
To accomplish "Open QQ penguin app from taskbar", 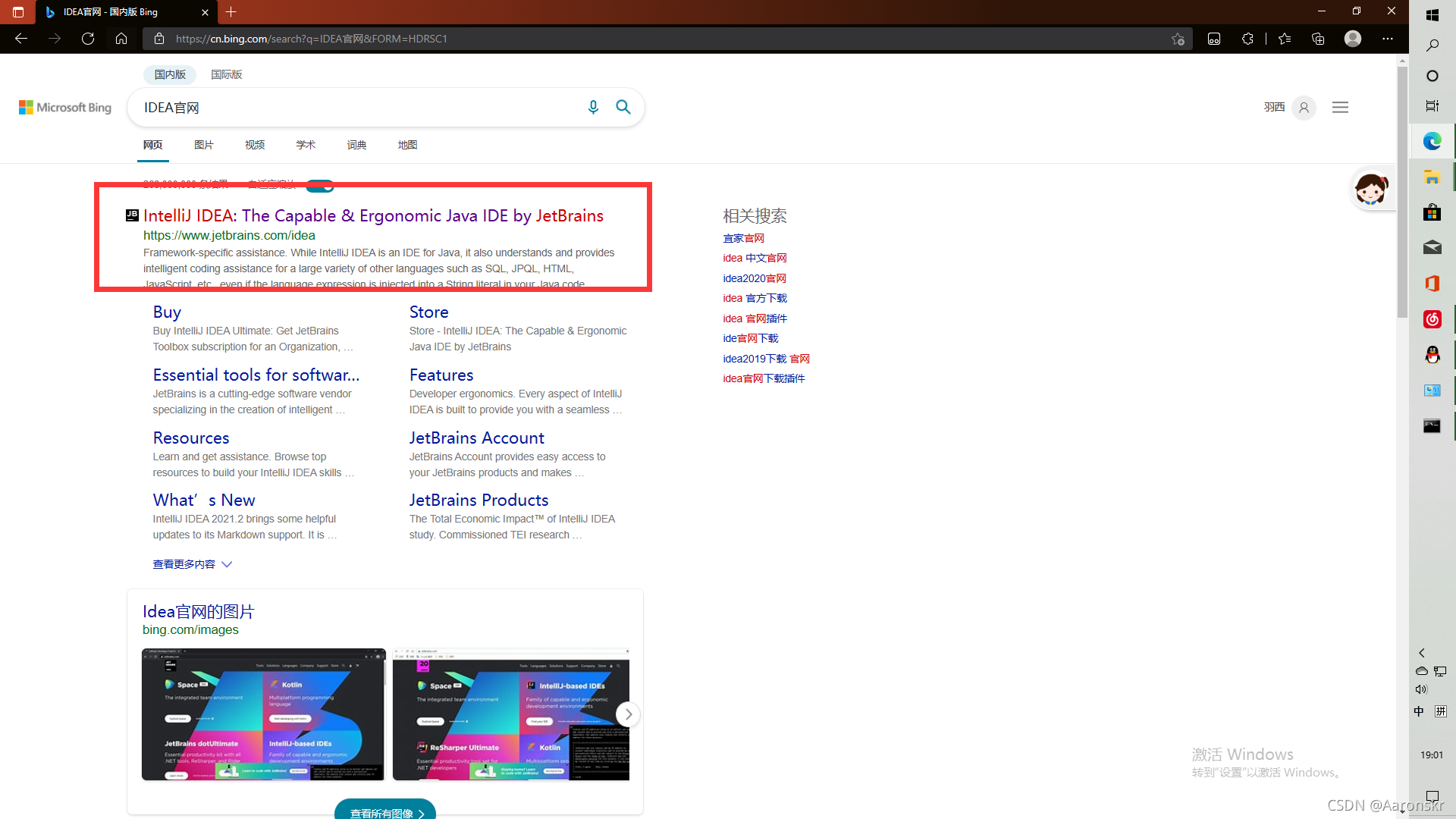I will 1432,355.
